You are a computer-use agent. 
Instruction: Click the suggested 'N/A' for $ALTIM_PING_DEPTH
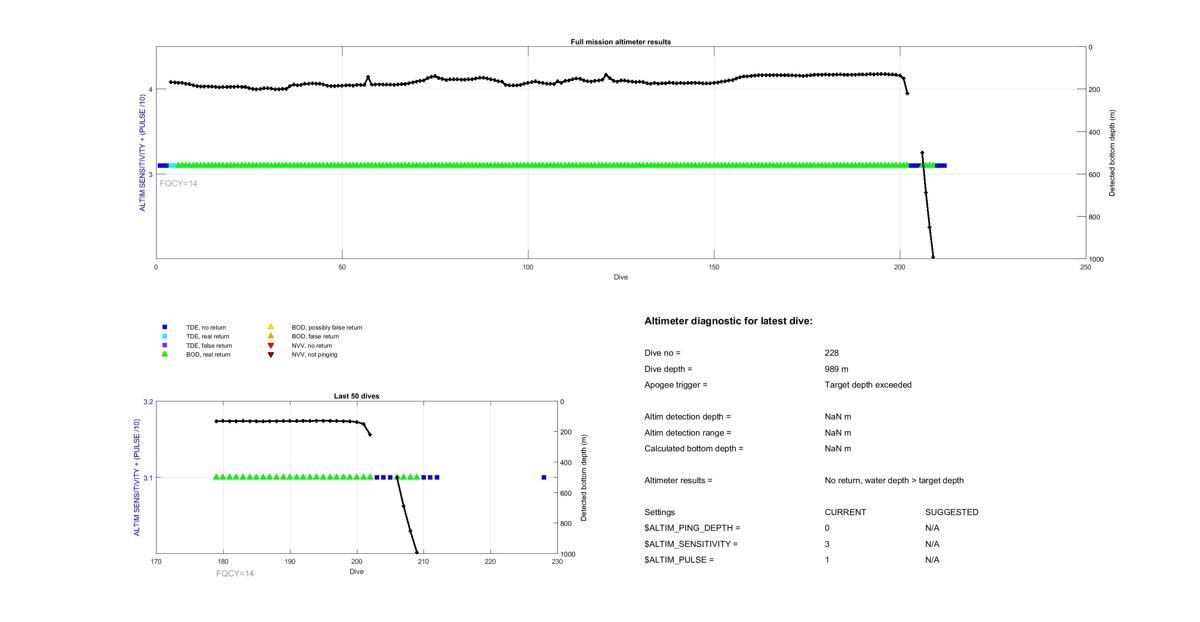(x=933, y=528)
